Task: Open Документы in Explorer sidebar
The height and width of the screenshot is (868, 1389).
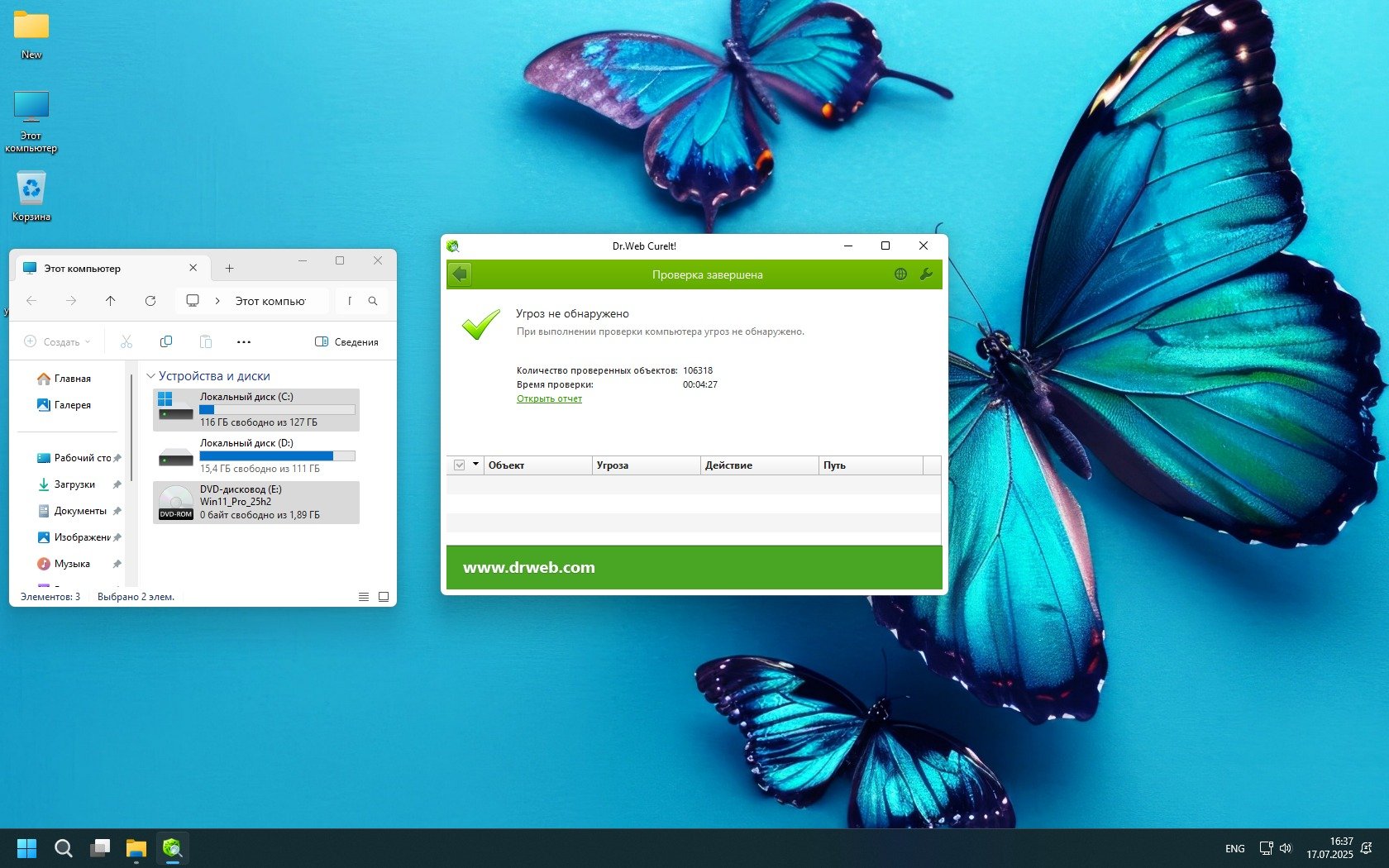Action: (78, 511)
